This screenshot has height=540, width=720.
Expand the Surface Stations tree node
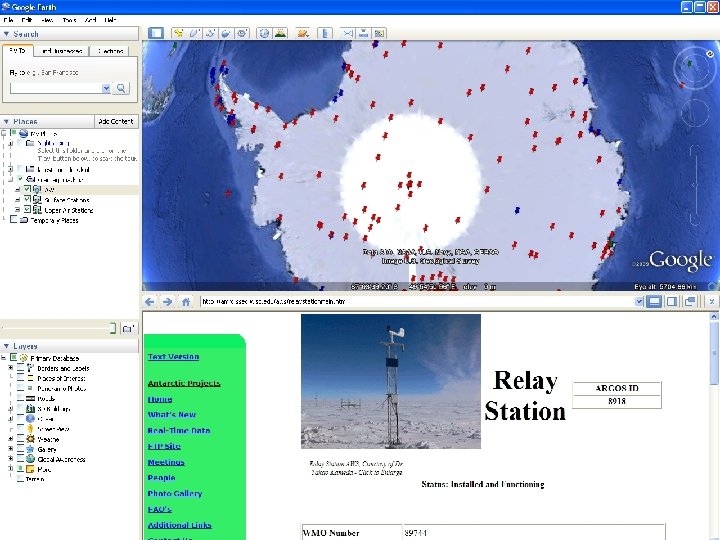[17, 200]
